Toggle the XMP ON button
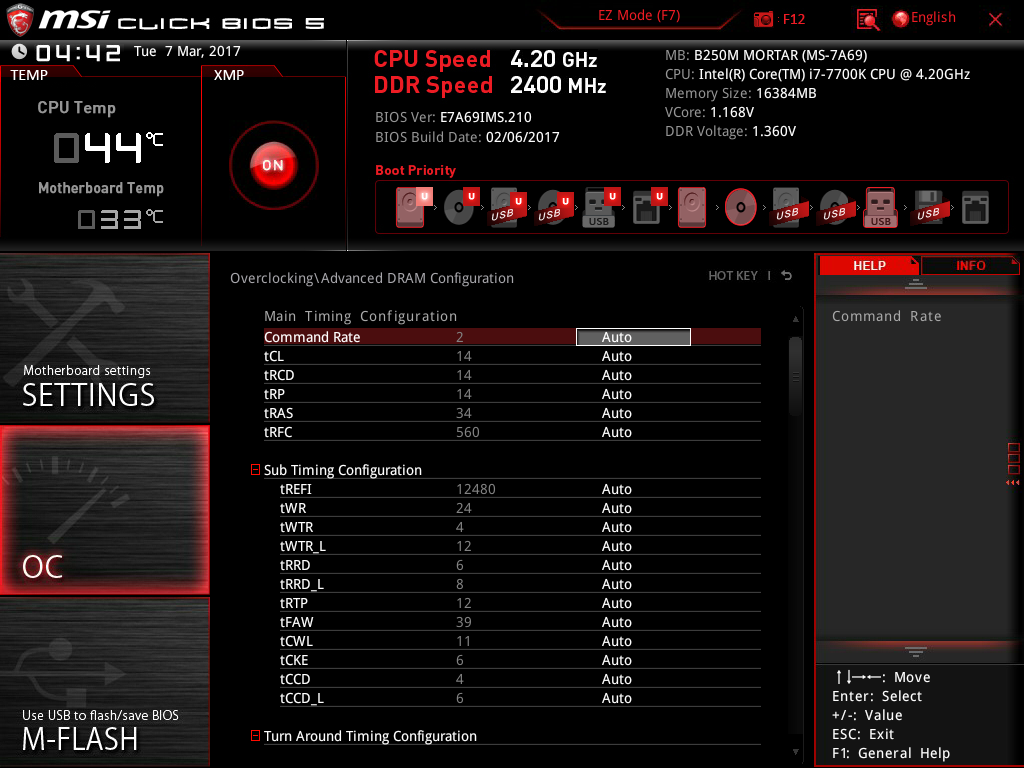The image size is (1024, 768). (273, 165)
